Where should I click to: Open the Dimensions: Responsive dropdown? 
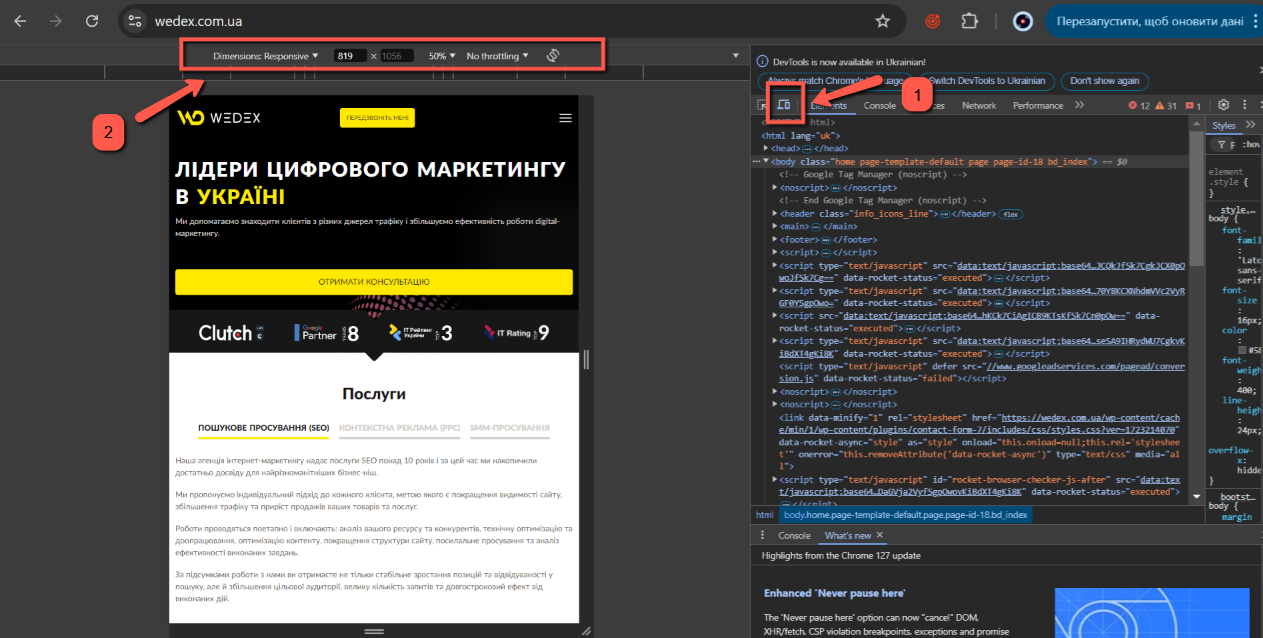click(266, 56)
